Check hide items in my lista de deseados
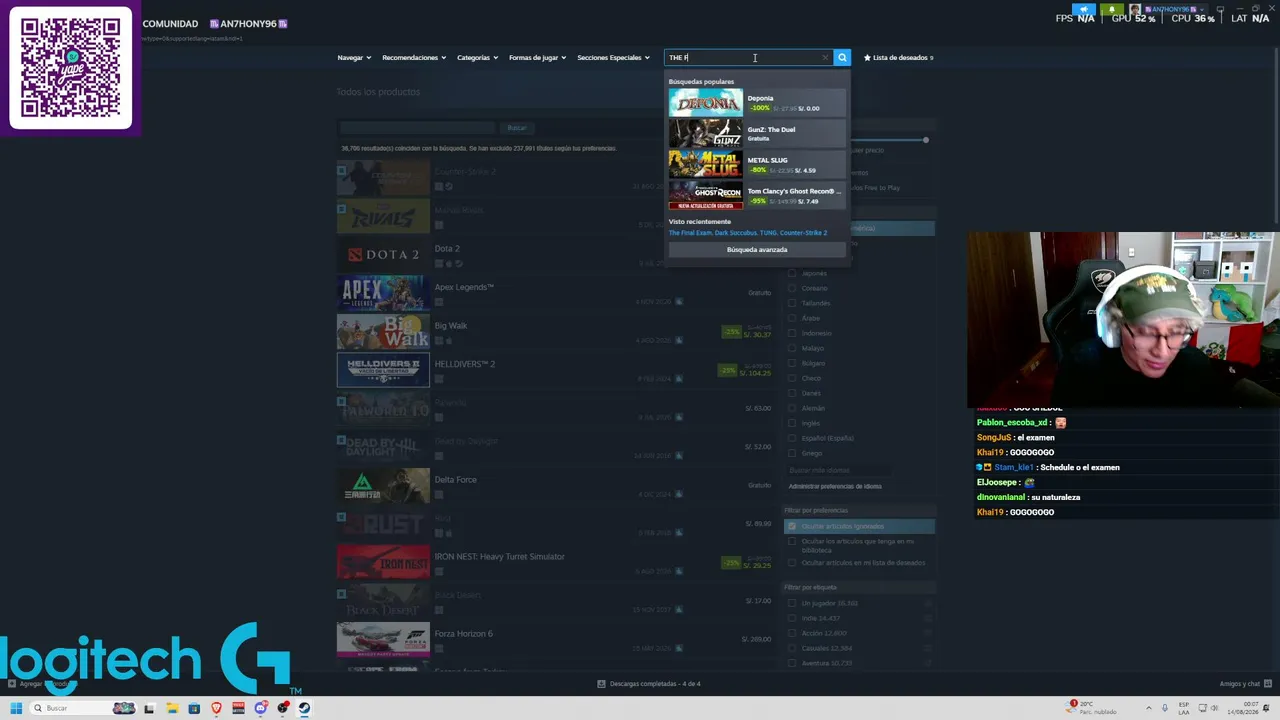The height and width of the screenshot is (720, 1280). 792,563
